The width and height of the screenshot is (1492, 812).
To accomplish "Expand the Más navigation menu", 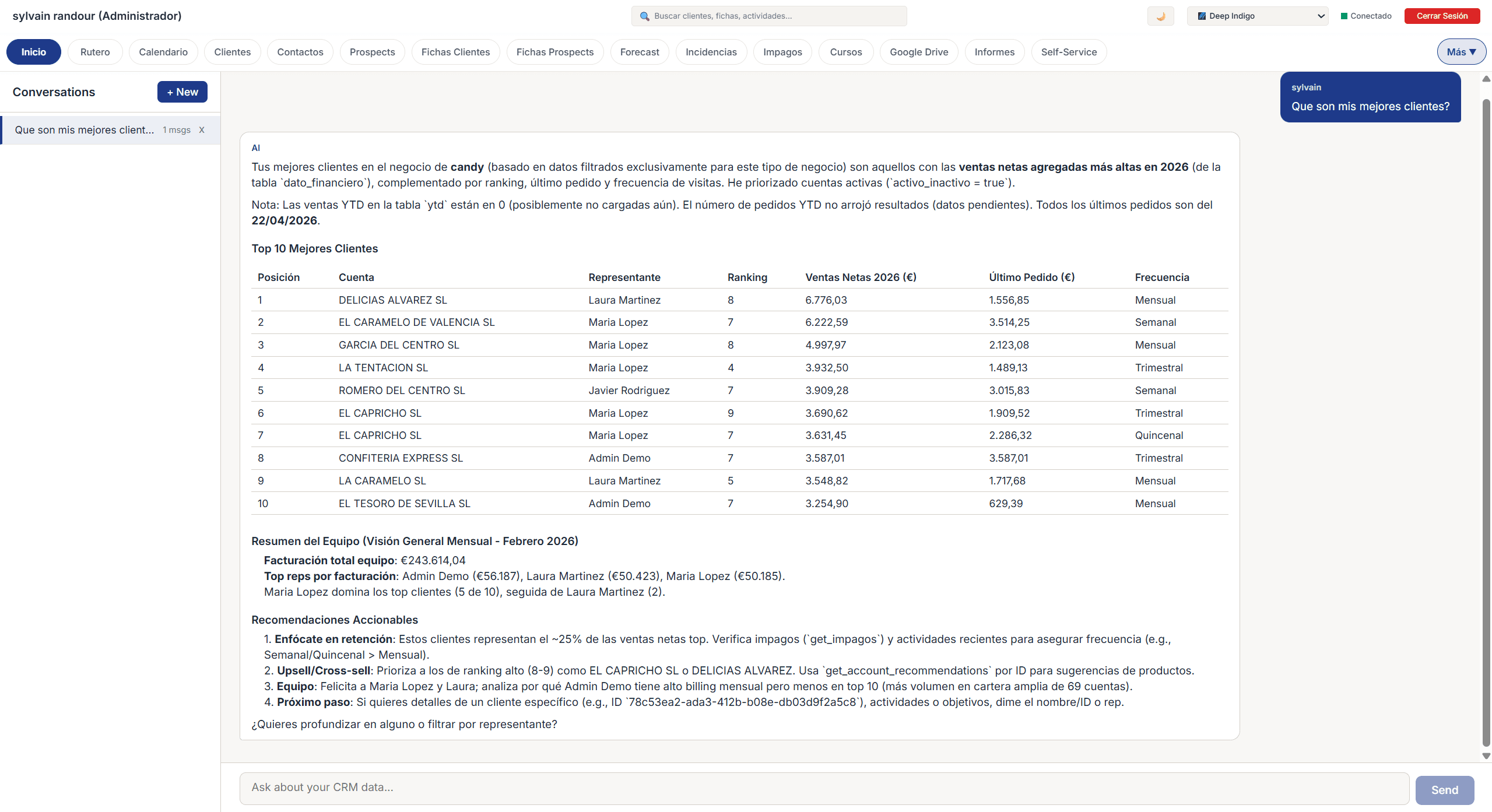I will pos(1461,51).
